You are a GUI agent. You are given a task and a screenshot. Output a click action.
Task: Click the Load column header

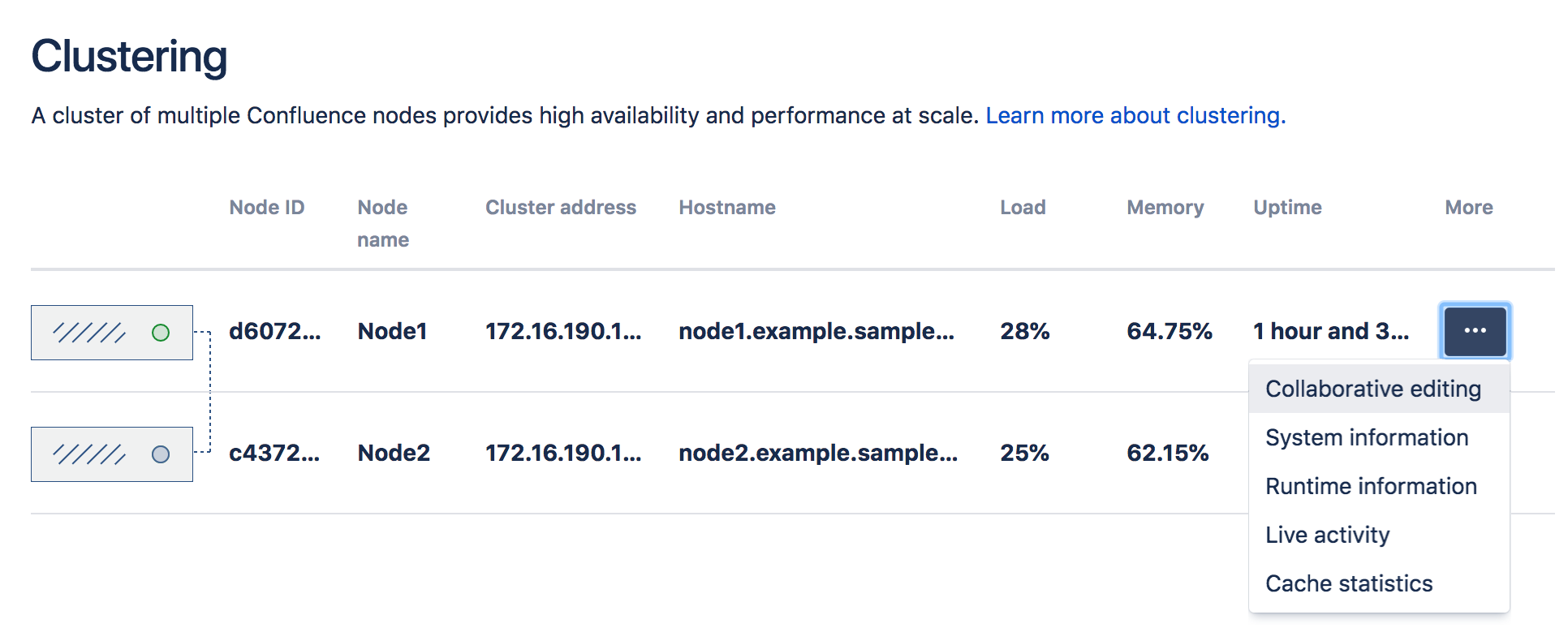(1023, 207)
